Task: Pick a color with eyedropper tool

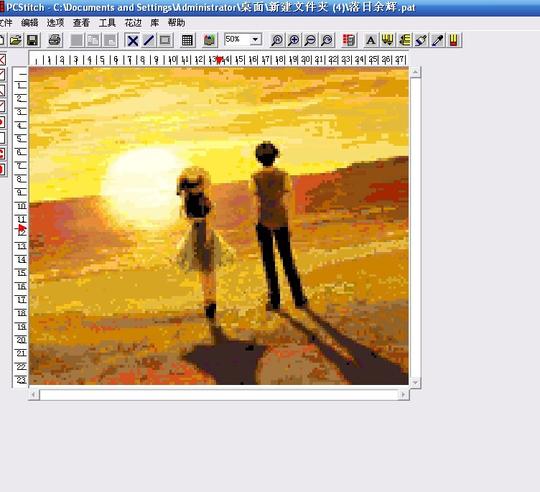Action: click(437, 40)
